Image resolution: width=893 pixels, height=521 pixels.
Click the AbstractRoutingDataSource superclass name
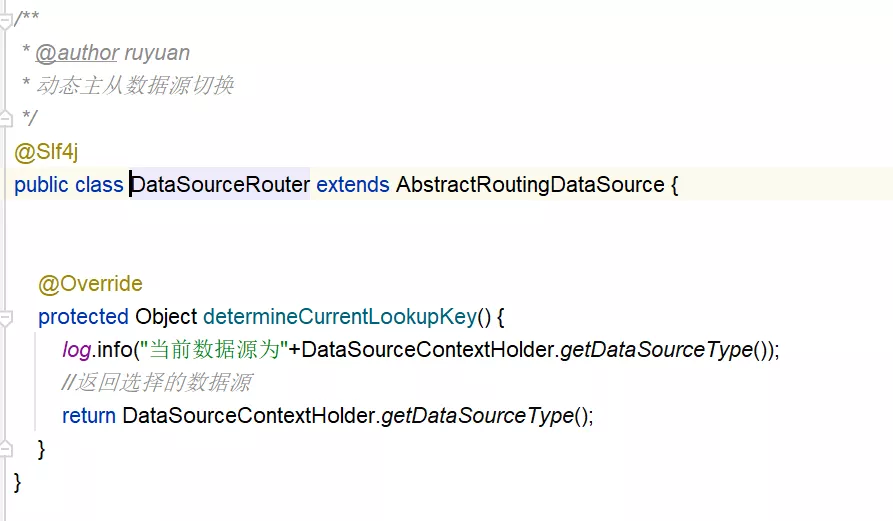530,185
